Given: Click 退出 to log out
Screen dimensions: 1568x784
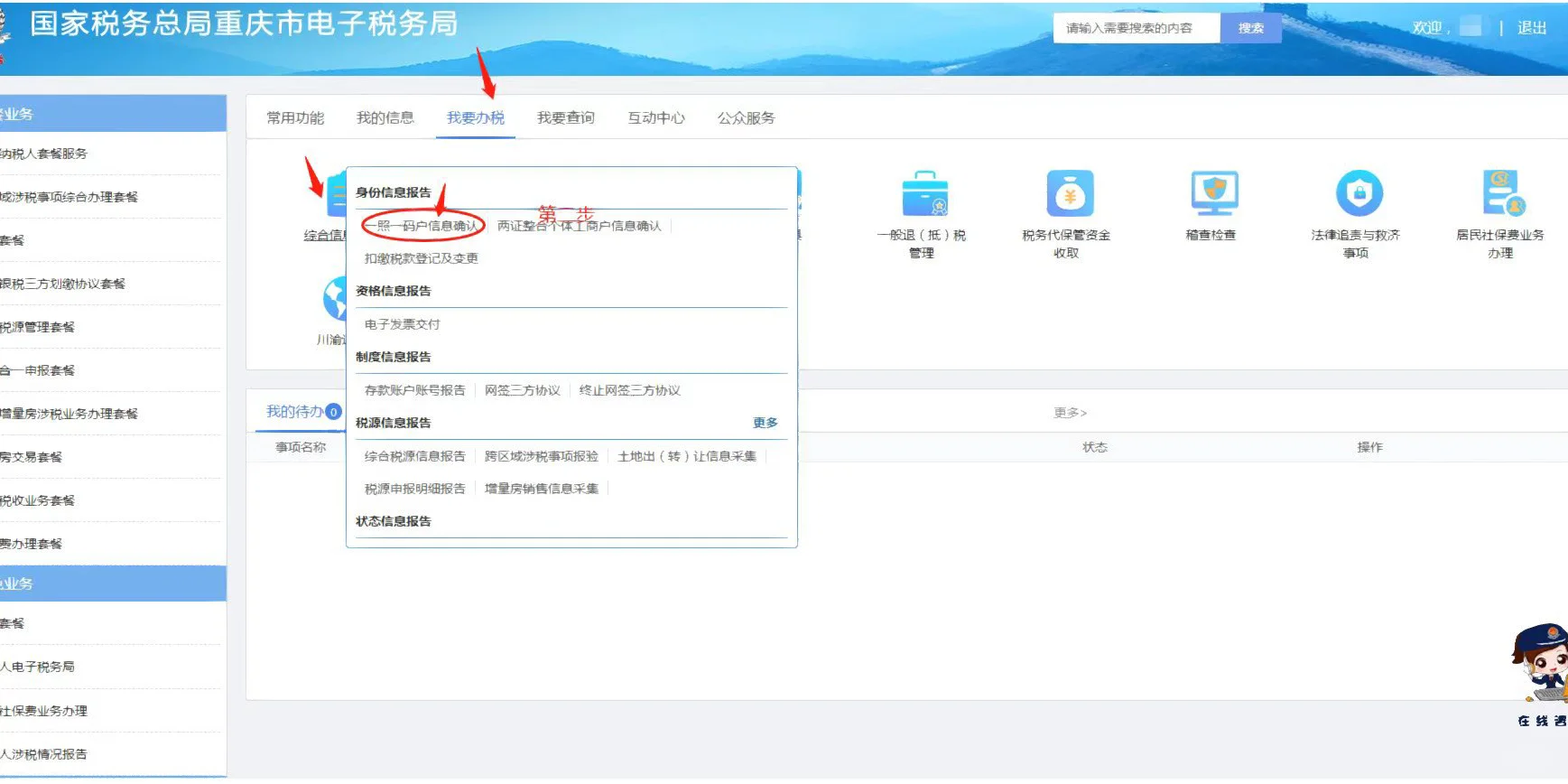Looking at the screenshot, I should [1531, 28].
